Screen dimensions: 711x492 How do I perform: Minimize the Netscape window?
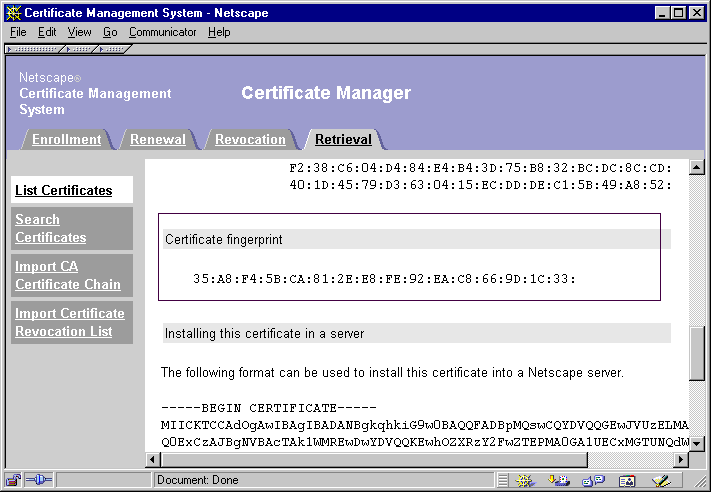(663, 13)
